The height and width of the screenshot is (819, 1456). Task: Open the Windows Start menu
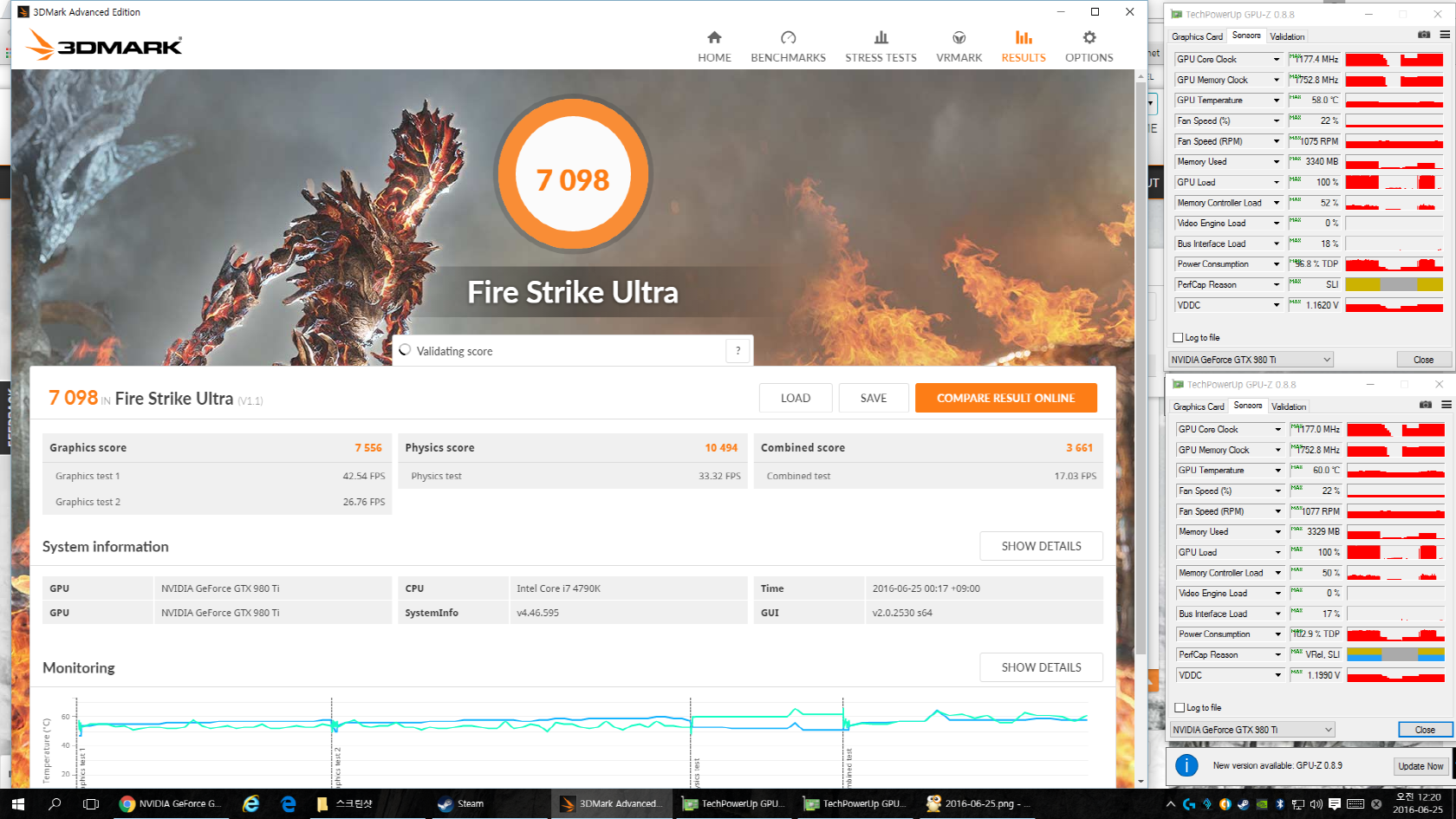18,803
